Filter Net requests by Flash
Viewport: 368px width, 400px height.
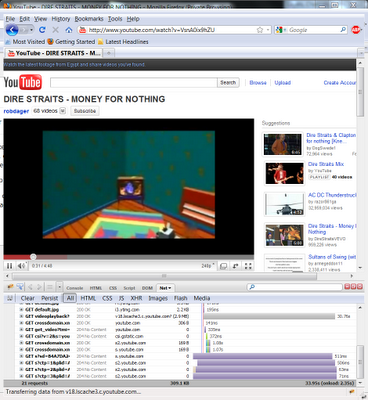point(180,298)
